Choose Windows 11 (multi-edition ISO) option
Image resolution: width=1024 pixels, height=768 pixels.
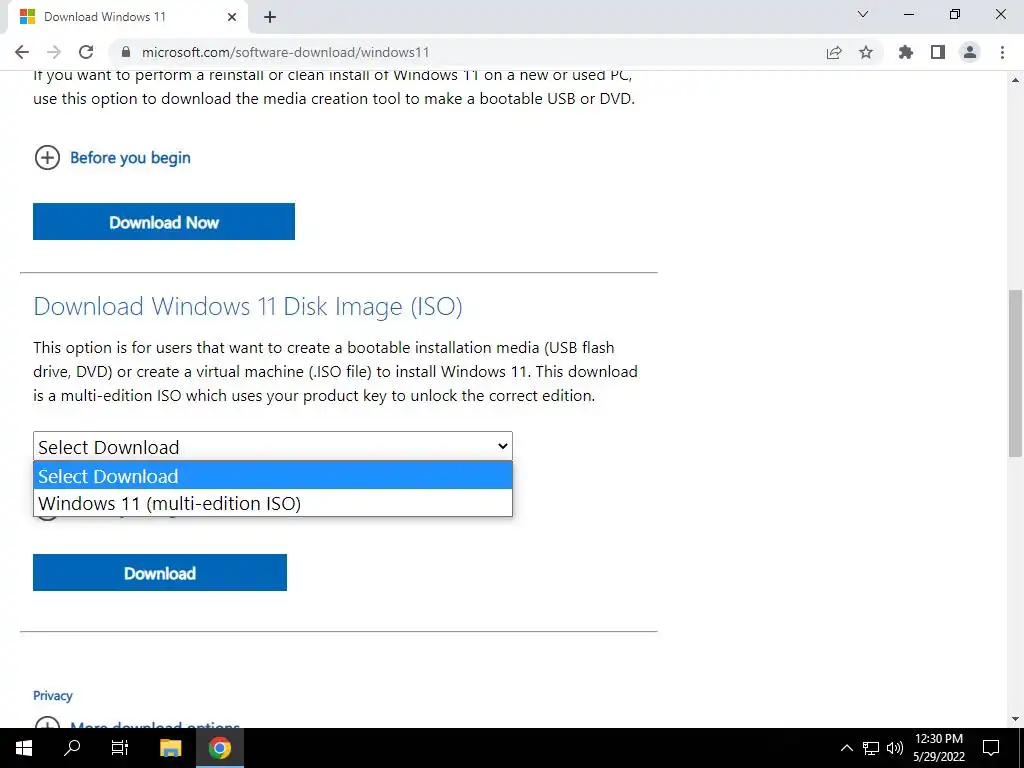(x=273, y=503)
